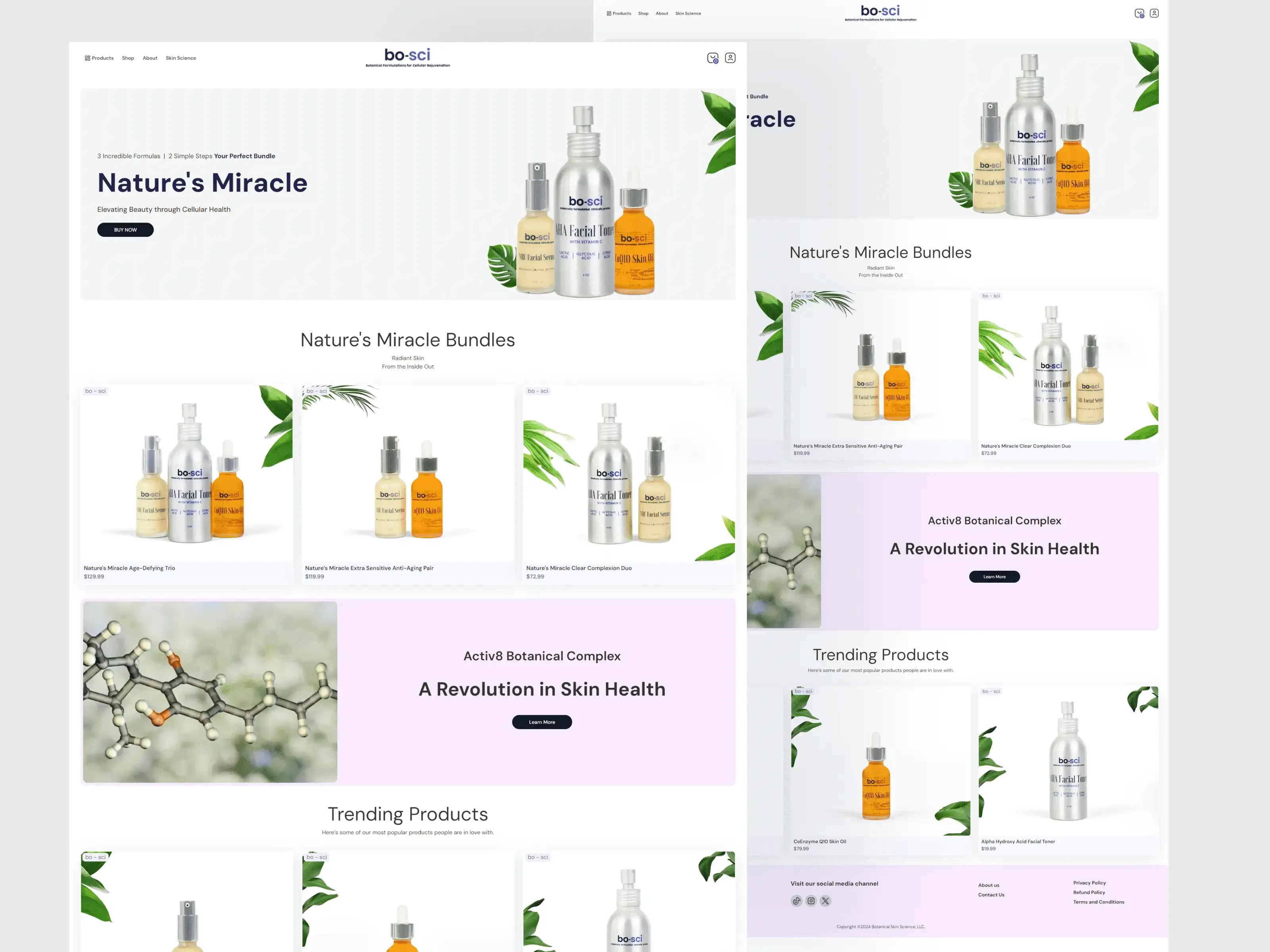Open Terms and Conditions footer link
The image size is (1270, 952).
tap(1098, 902)
